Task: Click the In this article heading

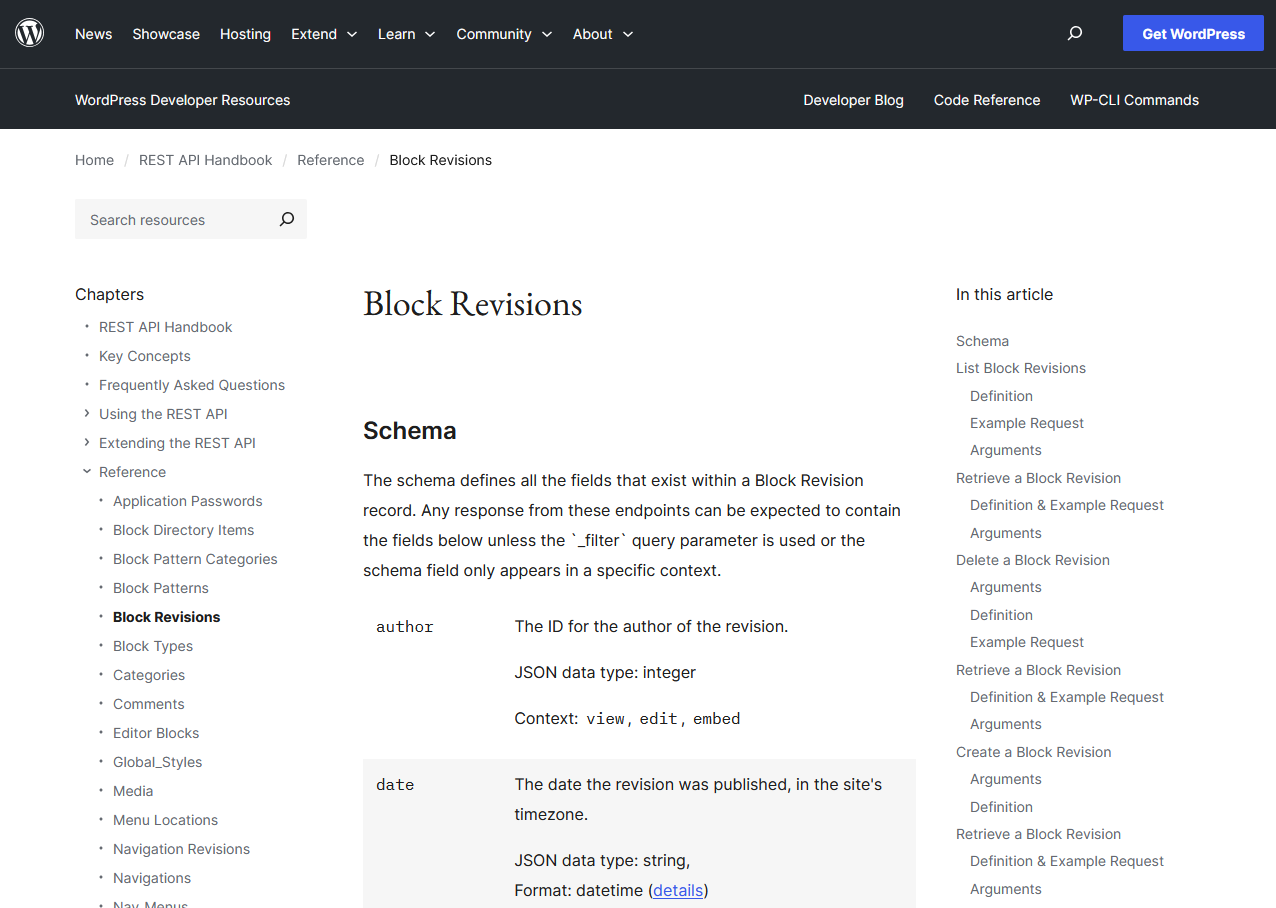Action: (1004, 294)
